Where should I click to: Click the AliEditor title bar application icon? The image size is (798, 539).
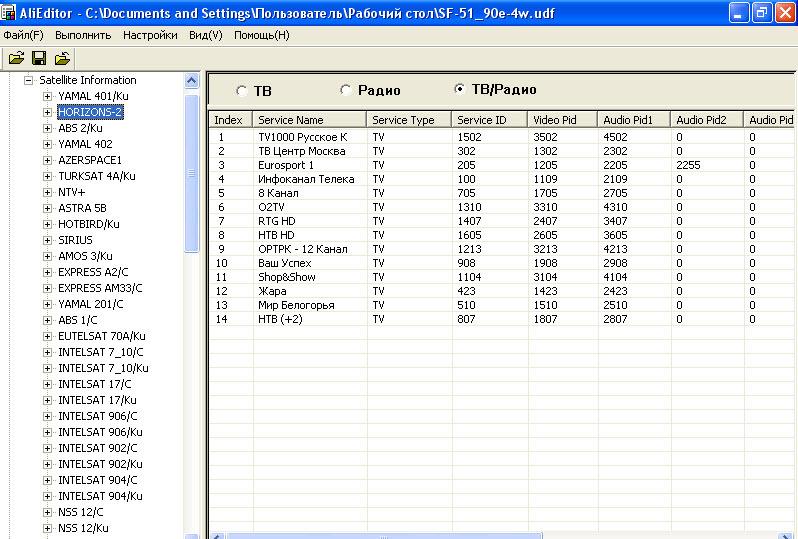coord(8,12)
